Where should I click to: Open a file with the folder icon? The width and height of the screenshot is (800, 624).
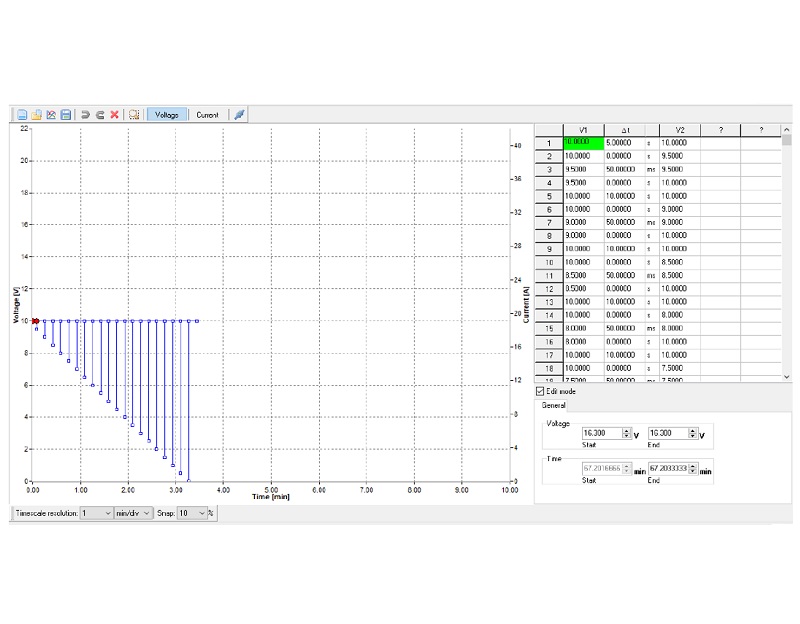pos(36,115)
